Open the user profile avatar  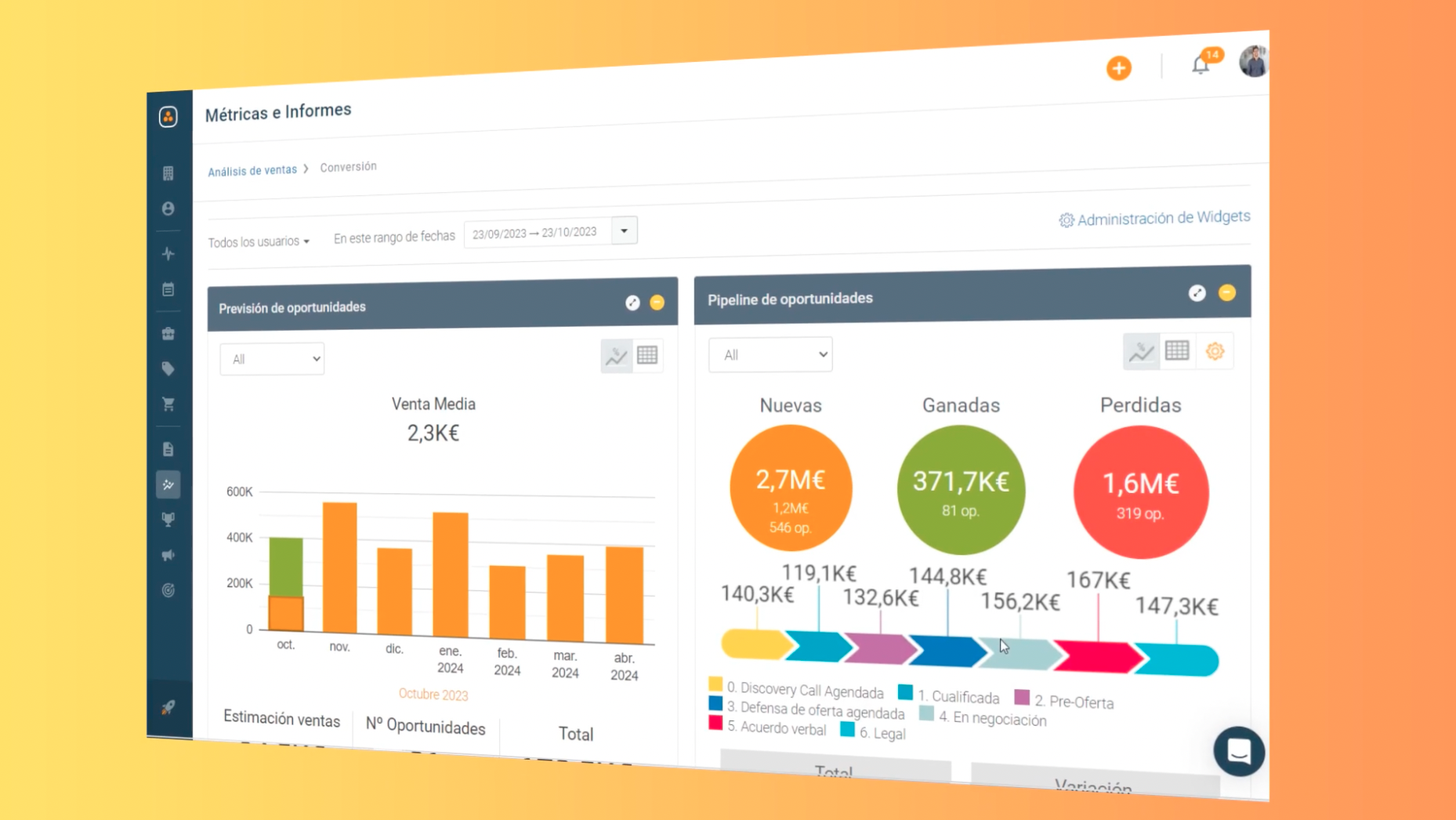(1253, 61)
